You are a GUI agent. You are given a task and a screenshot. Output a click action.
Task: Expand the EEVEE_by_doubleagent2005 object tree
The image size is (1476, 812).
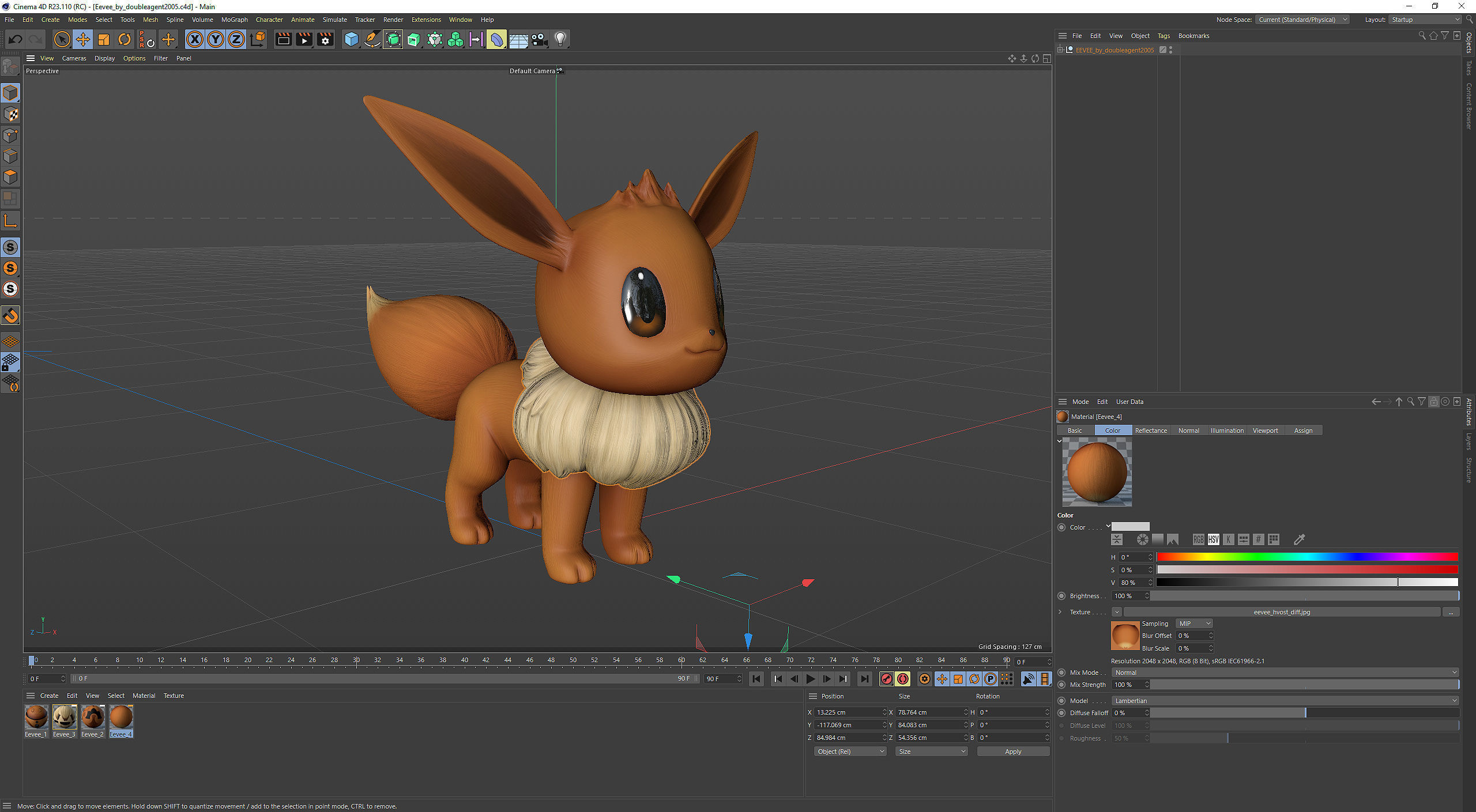1060,50
